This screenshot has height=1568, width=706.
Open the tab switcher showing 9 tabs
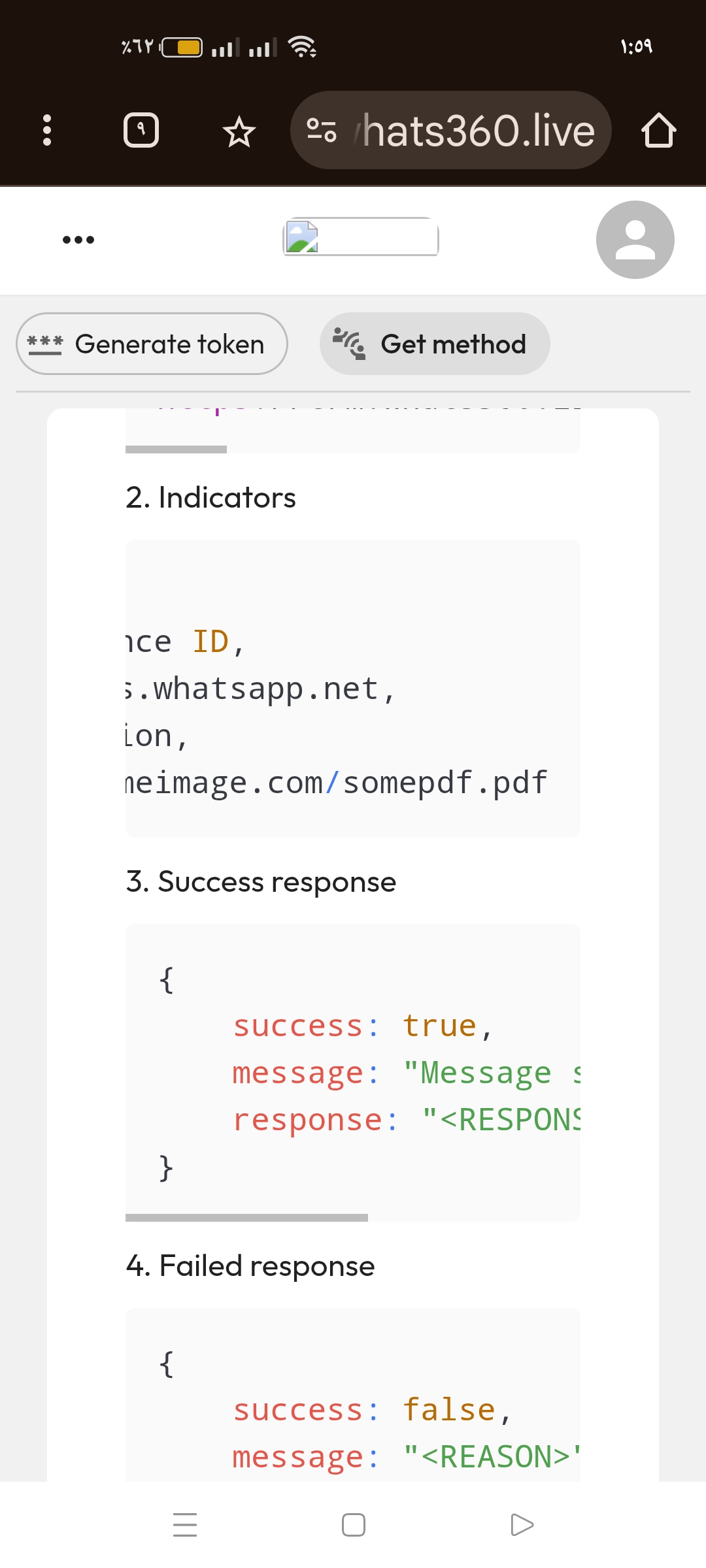(x=141, y=130)
